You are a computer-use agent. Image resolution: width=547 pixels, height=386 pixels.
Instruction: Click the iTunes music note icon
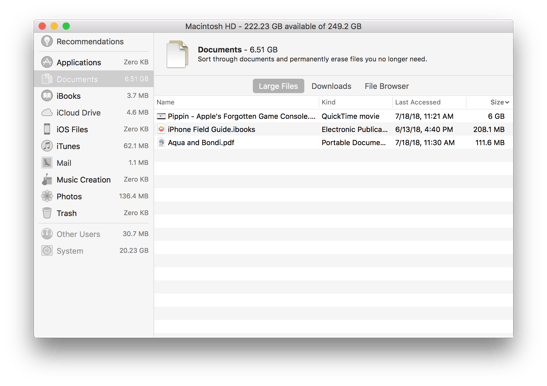click(x=47, y=146)
